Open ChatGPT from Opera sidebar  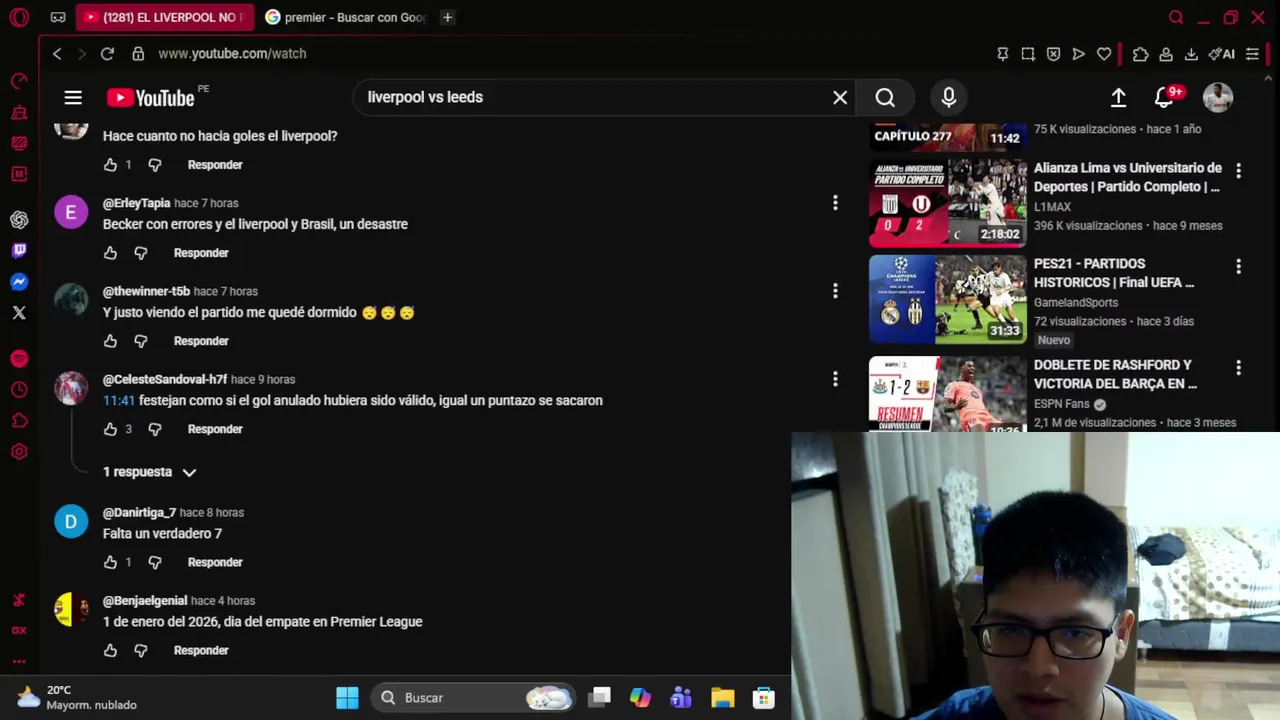coord(19,220)
